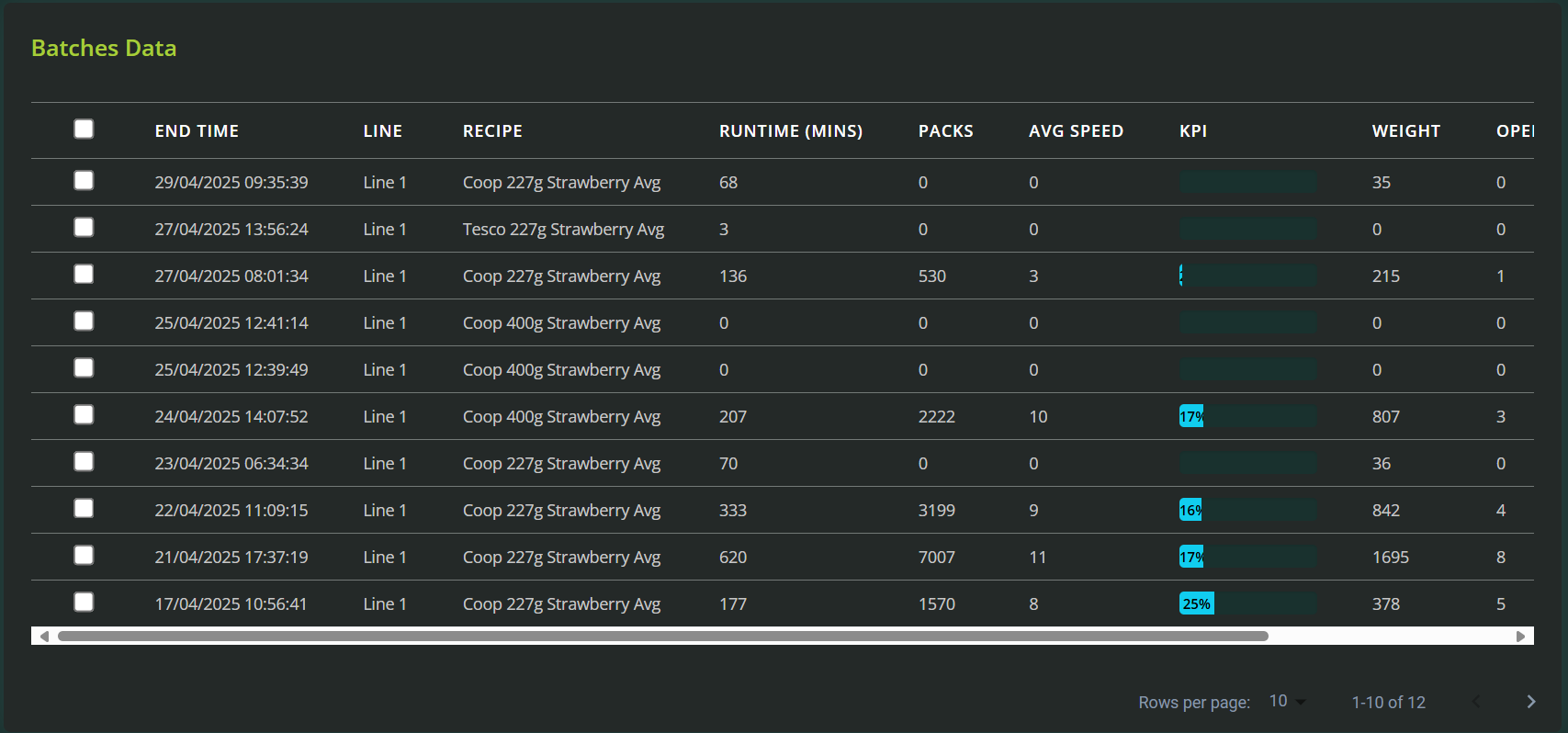Select the 29/04/2025 09:35:39 batch row checkbox

tap(84, 180)
